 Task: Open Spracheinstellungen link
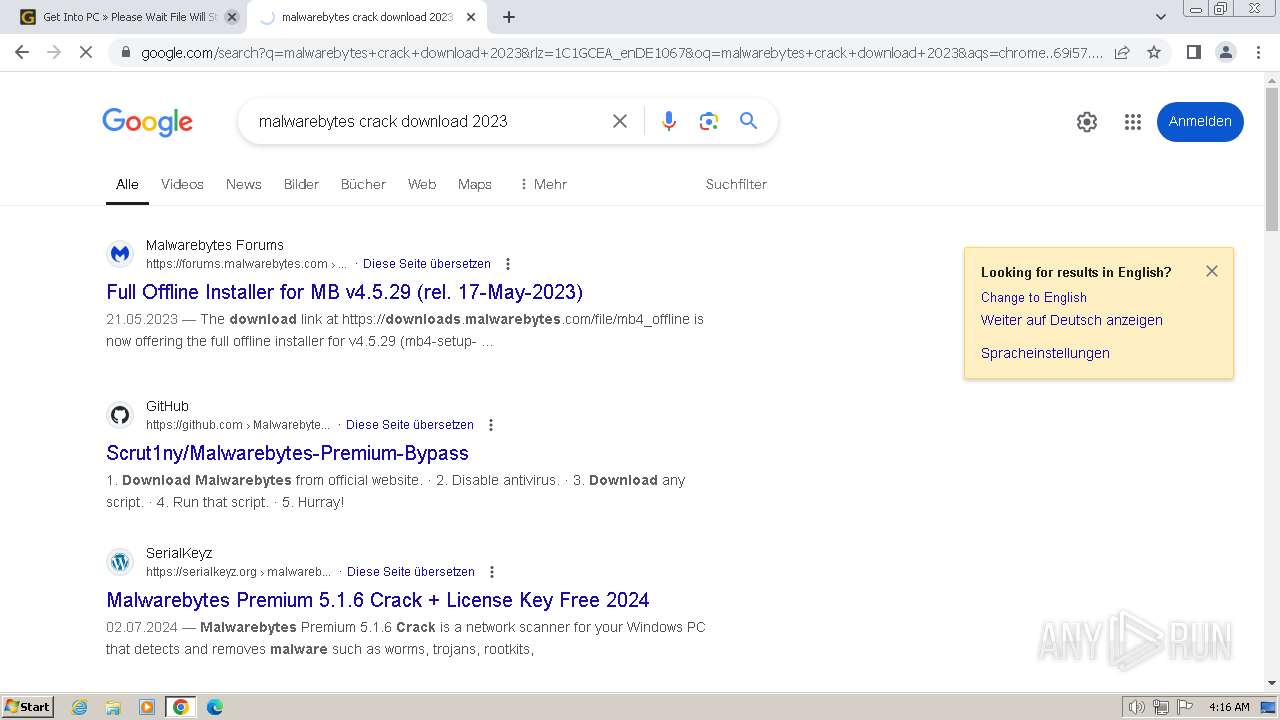1045,353
